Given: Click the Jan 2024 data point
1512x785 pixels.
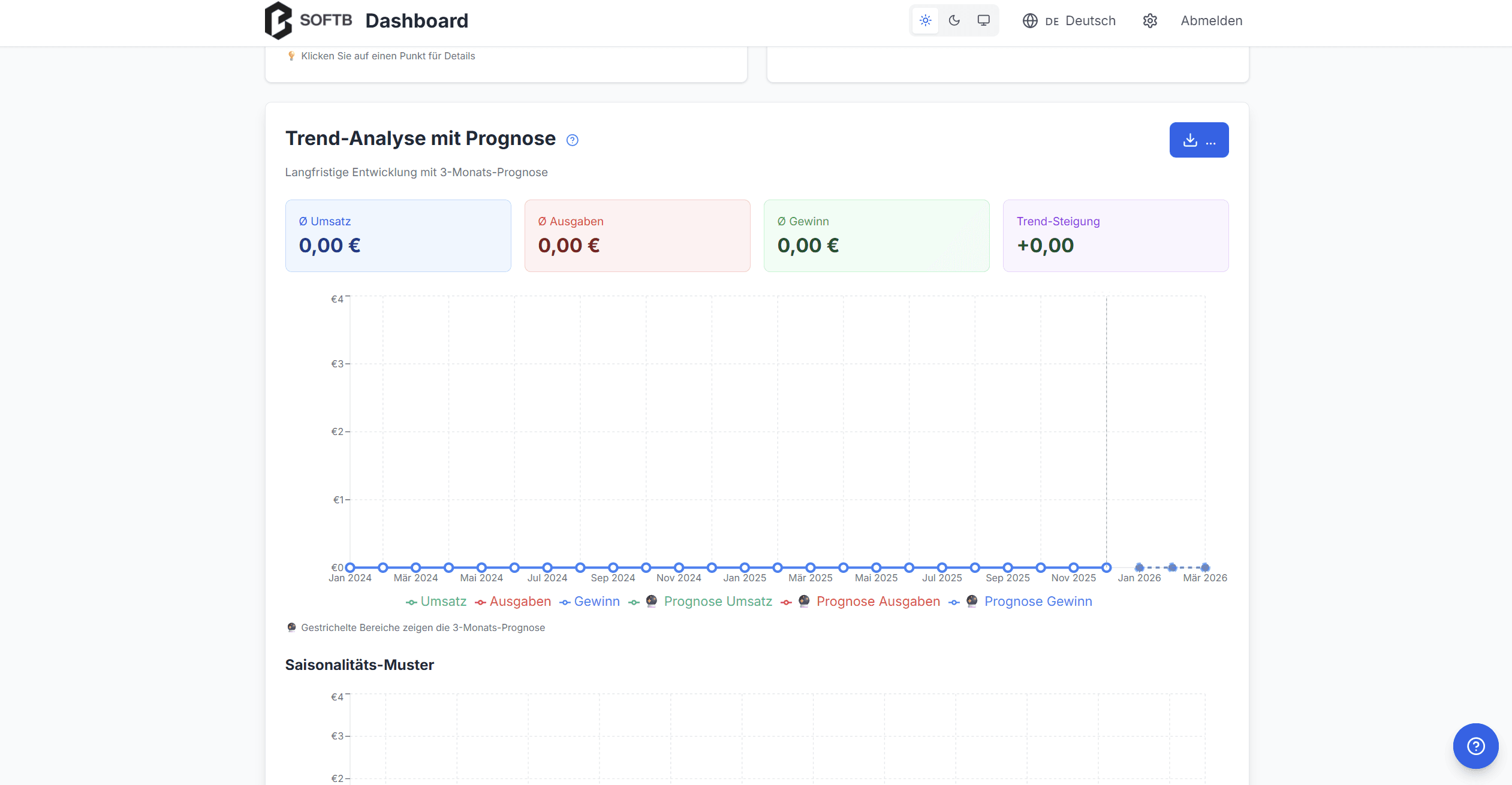Looking at the screenshot, I should coord(350,567).
